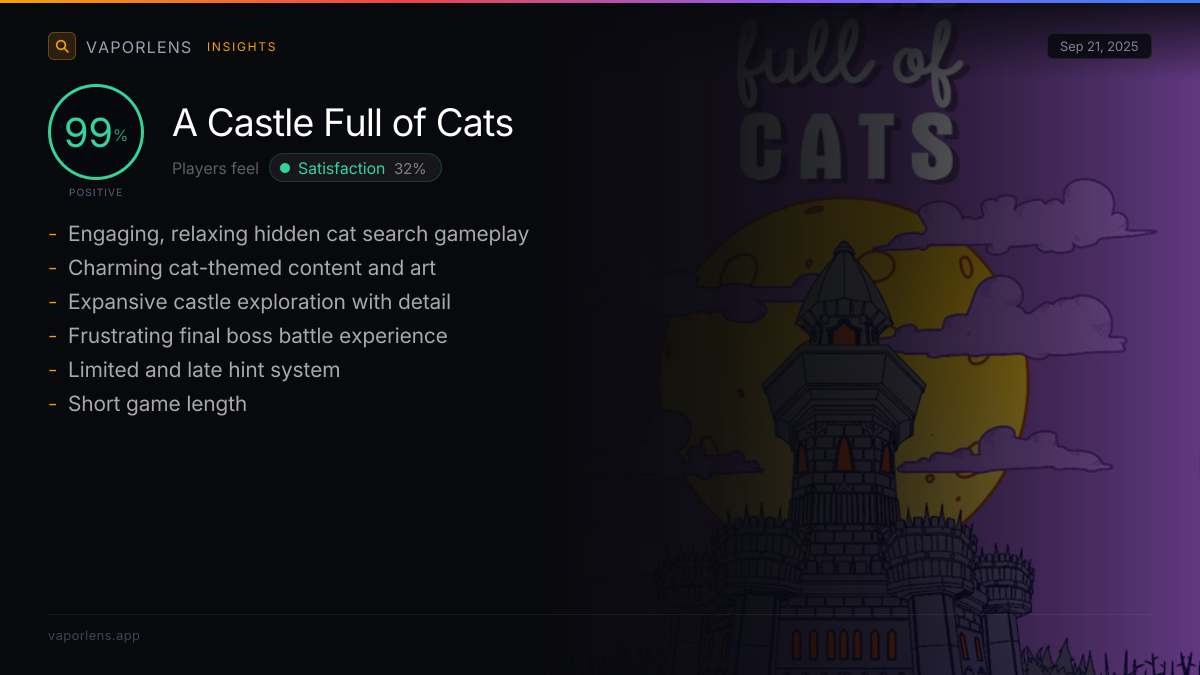
Task: Click the Sep 21, 2025 date badge
Action: pyautogui.click(x=1099, y=47)
